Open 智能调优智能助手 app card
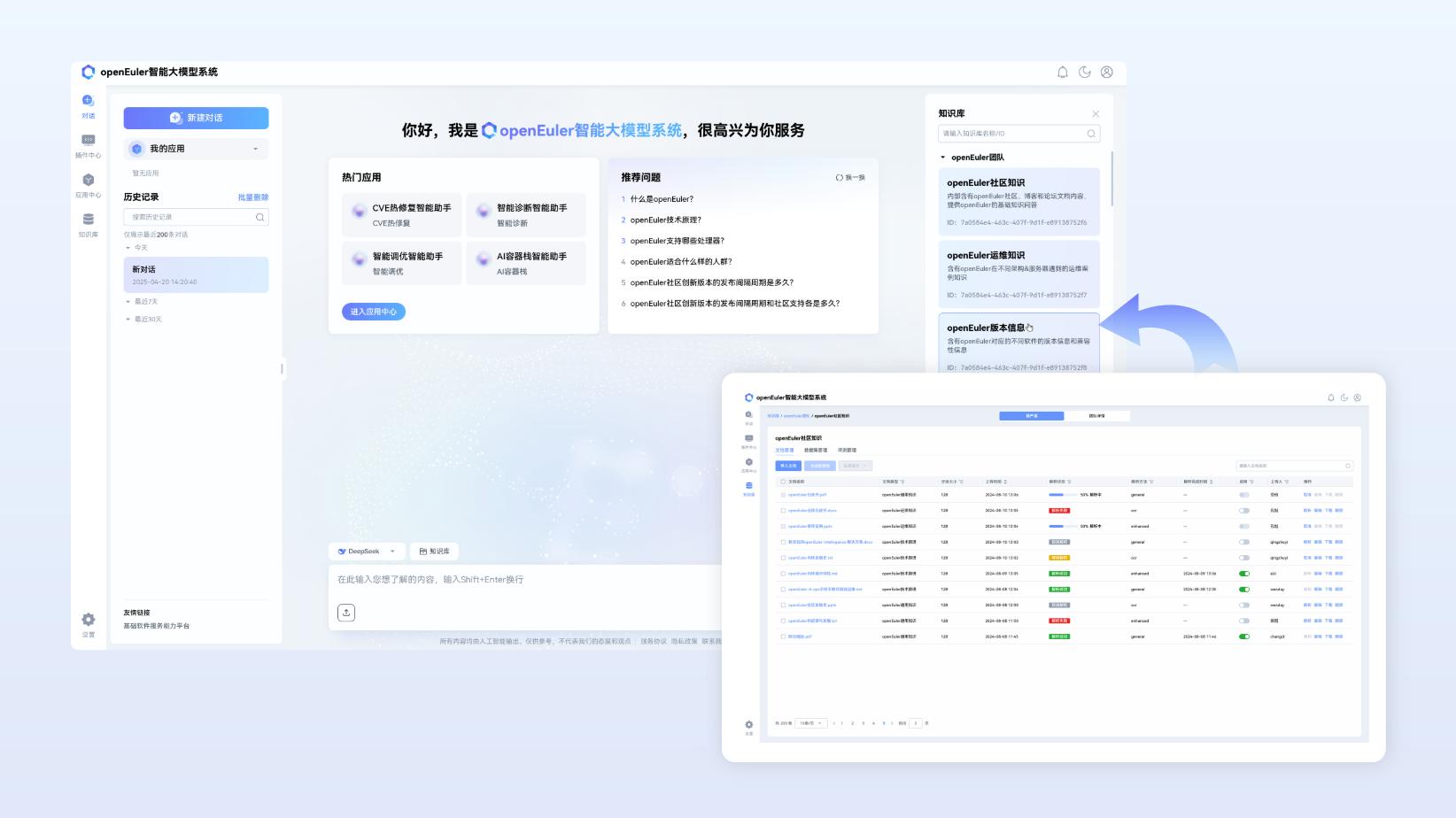The image size is (1456, 818). coord(402,264)
